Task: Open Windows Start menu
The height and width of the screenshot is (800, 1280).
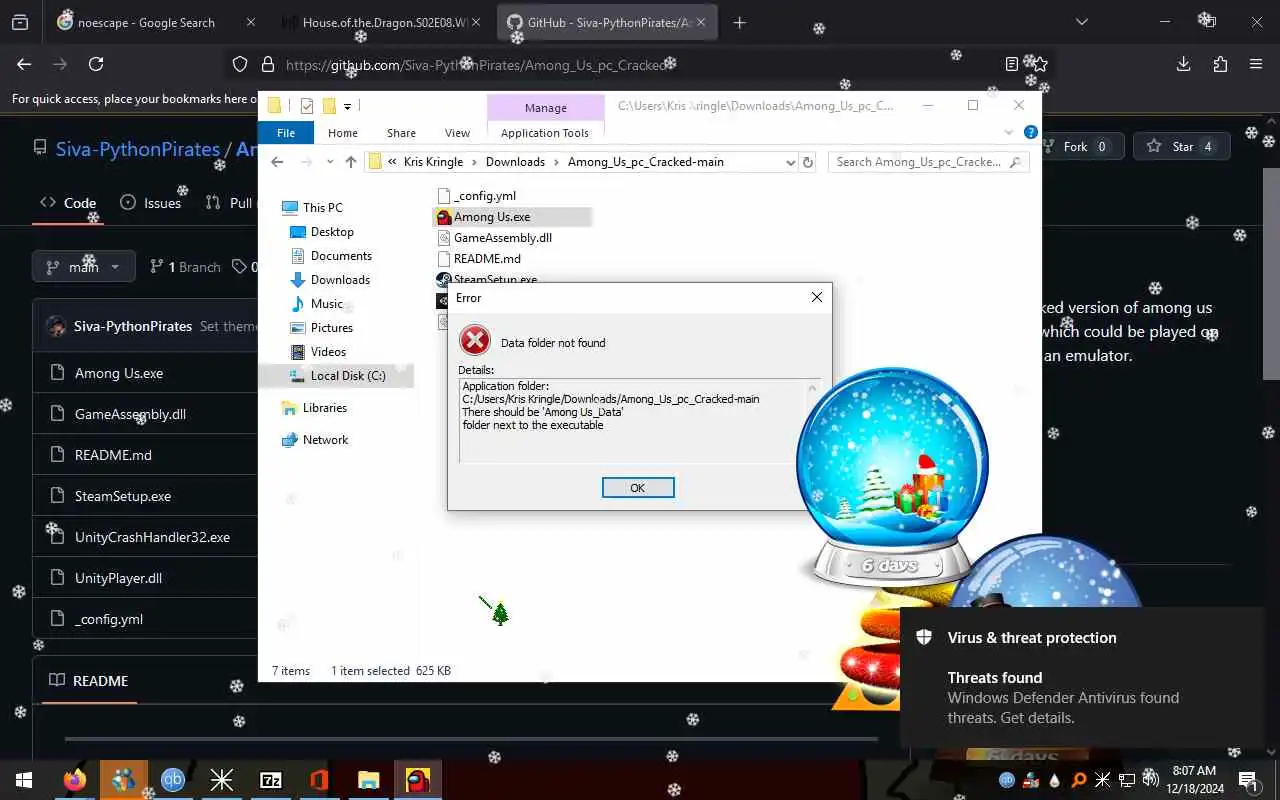Action: pos(23,780)
